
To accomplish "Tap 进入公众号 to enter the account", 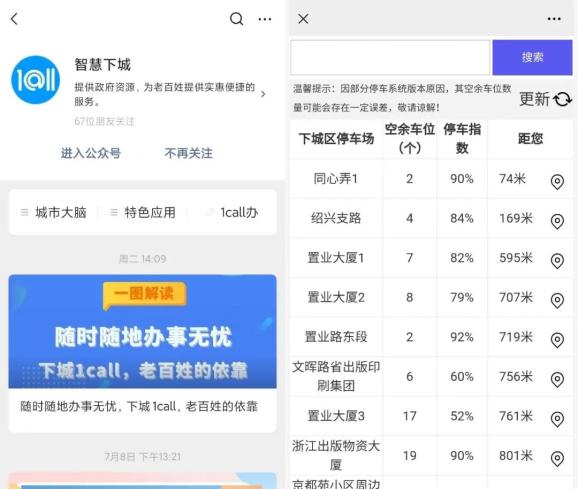I will click(x=91, y=153).
